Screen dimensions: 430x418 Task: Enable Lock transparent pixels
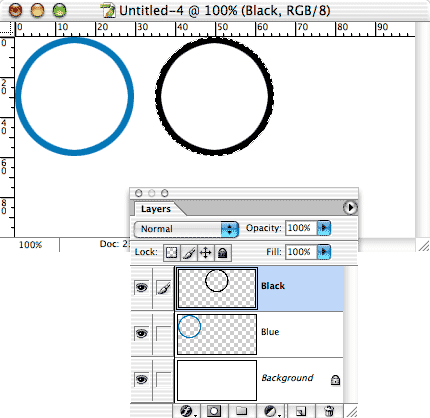tap(172, 253)
